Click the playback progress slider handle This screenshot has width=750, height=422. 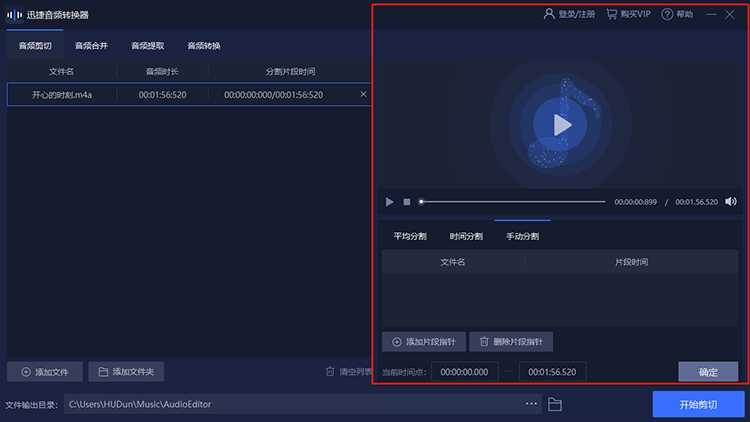pyautogui.click(x=421, y=202)
